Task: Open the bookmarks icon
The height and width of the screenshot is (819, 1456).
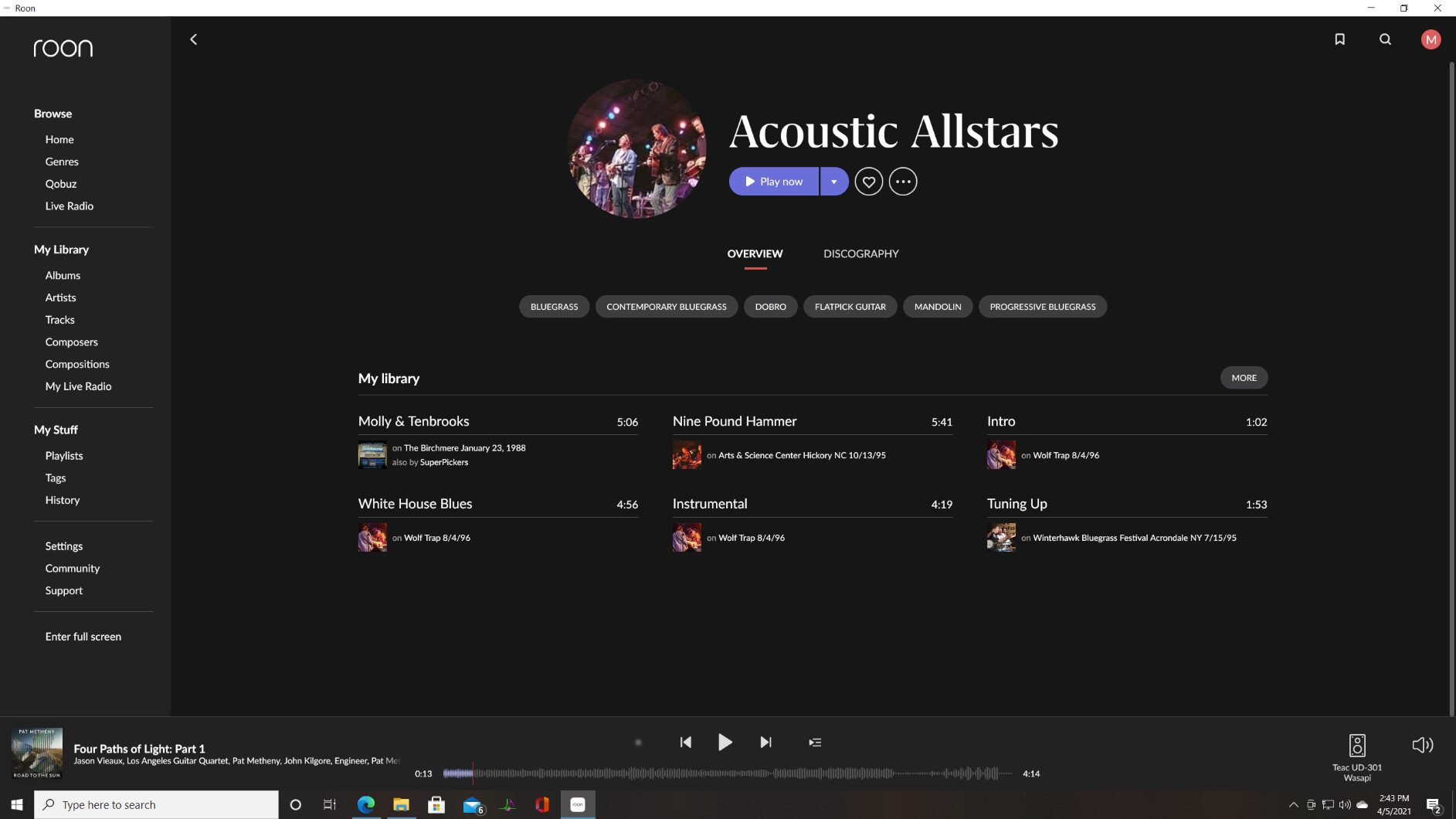Action: click(x=1339, y=39)
